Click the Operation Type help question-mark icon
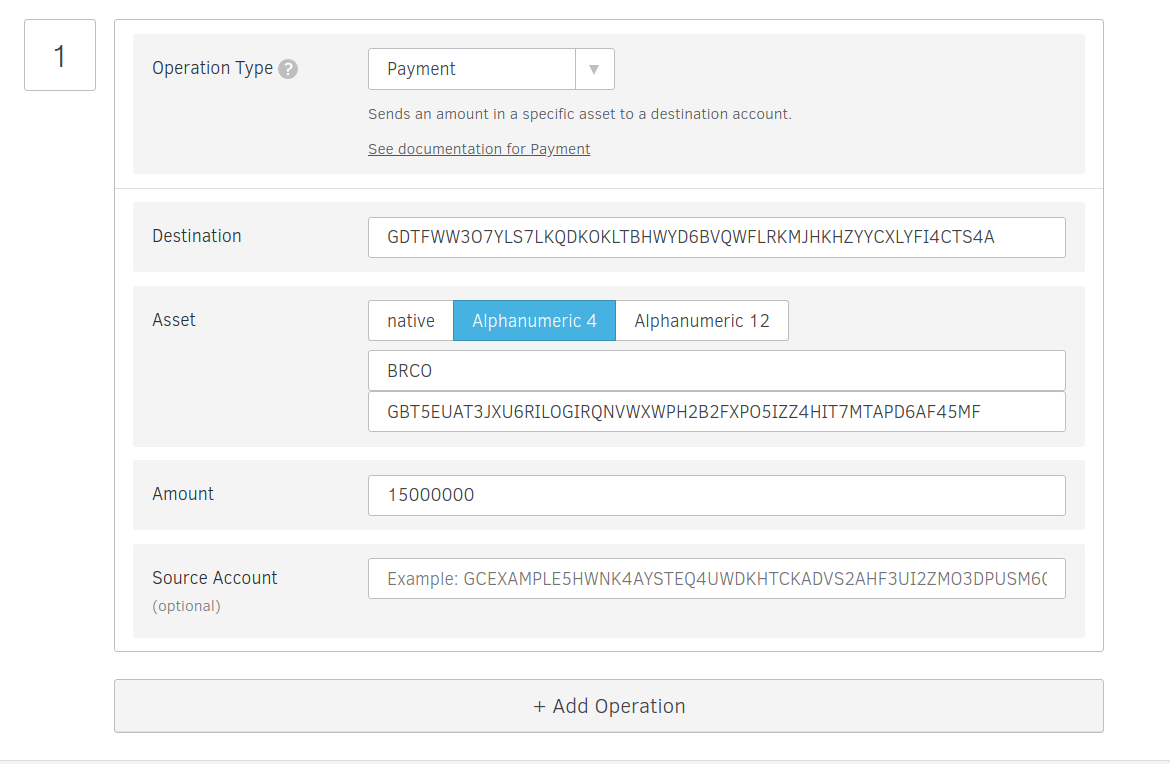Image resolution: width=1170 pixels, height=764 pixels. click(x=288, y=69)
